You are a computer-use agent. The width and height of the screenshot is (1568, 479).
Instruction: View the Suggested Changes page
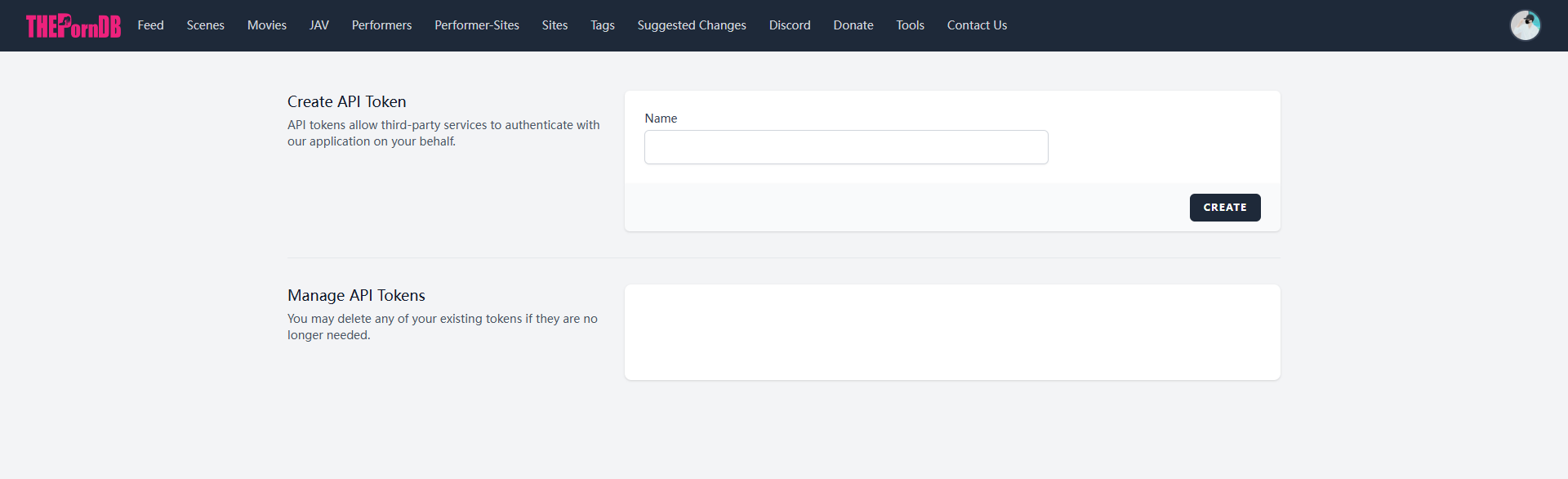[x=692, y=25]
